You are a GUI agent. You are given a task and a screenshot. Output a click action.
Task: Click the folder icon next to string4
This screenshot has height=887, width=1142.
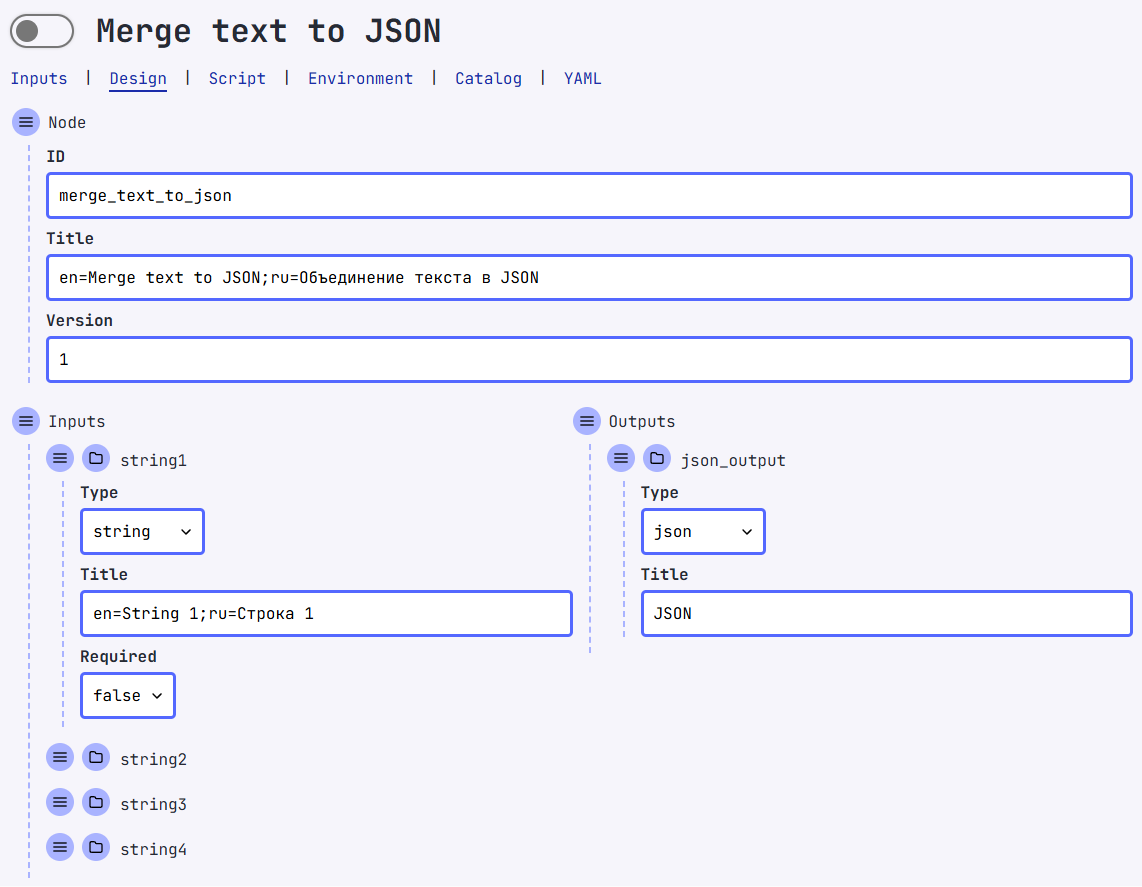[x=96, y=848]
